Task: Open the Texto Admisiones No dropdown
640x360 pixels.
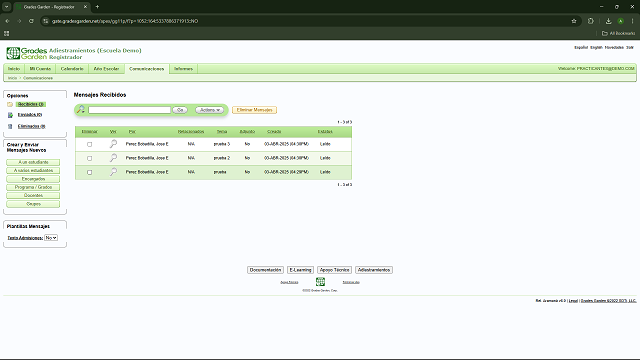Action: [51, 238]
